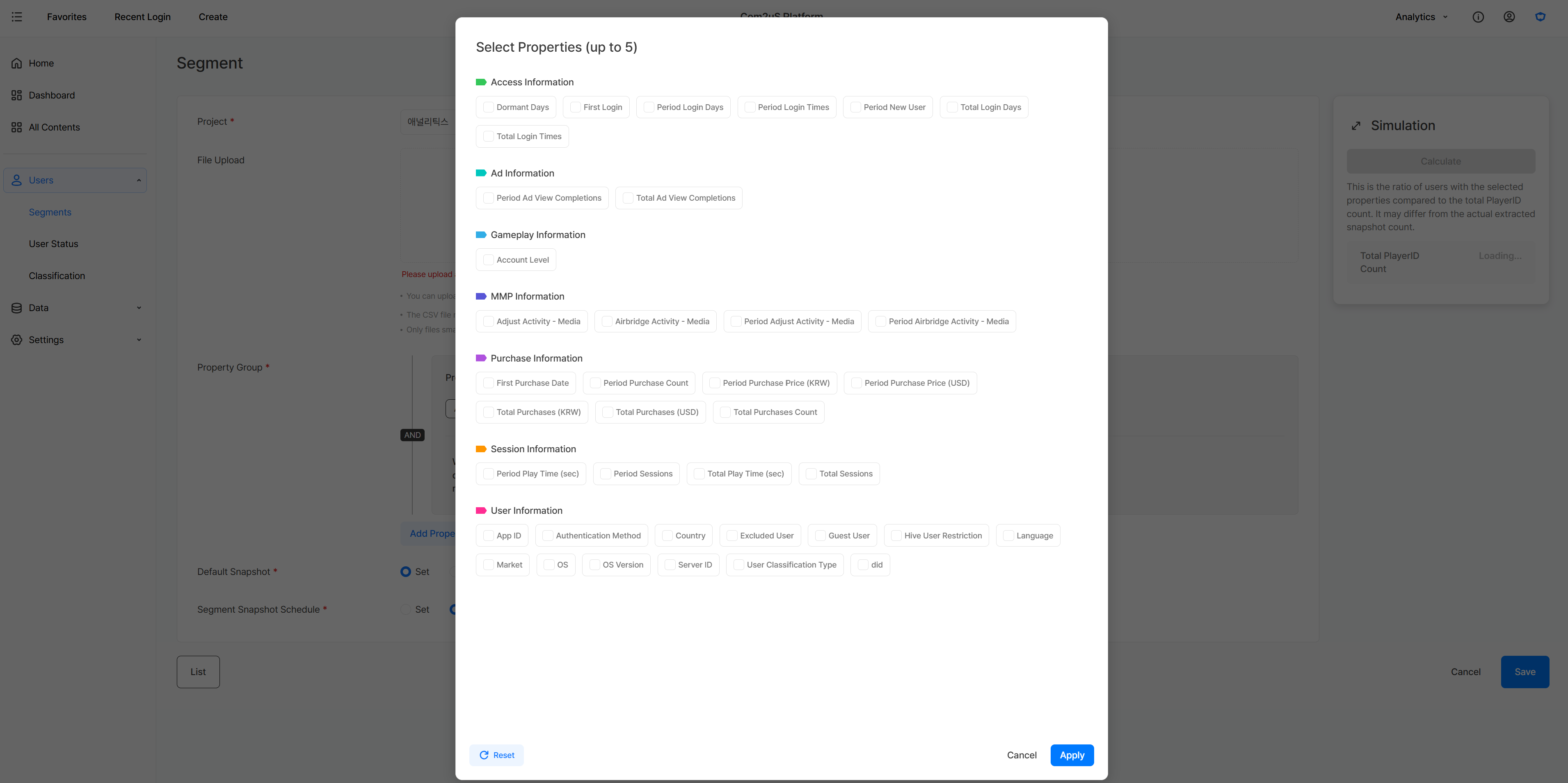The width and height of the screenshot is (1568, 783).
Task: Check the OS Version property
Action: [595, 565]
